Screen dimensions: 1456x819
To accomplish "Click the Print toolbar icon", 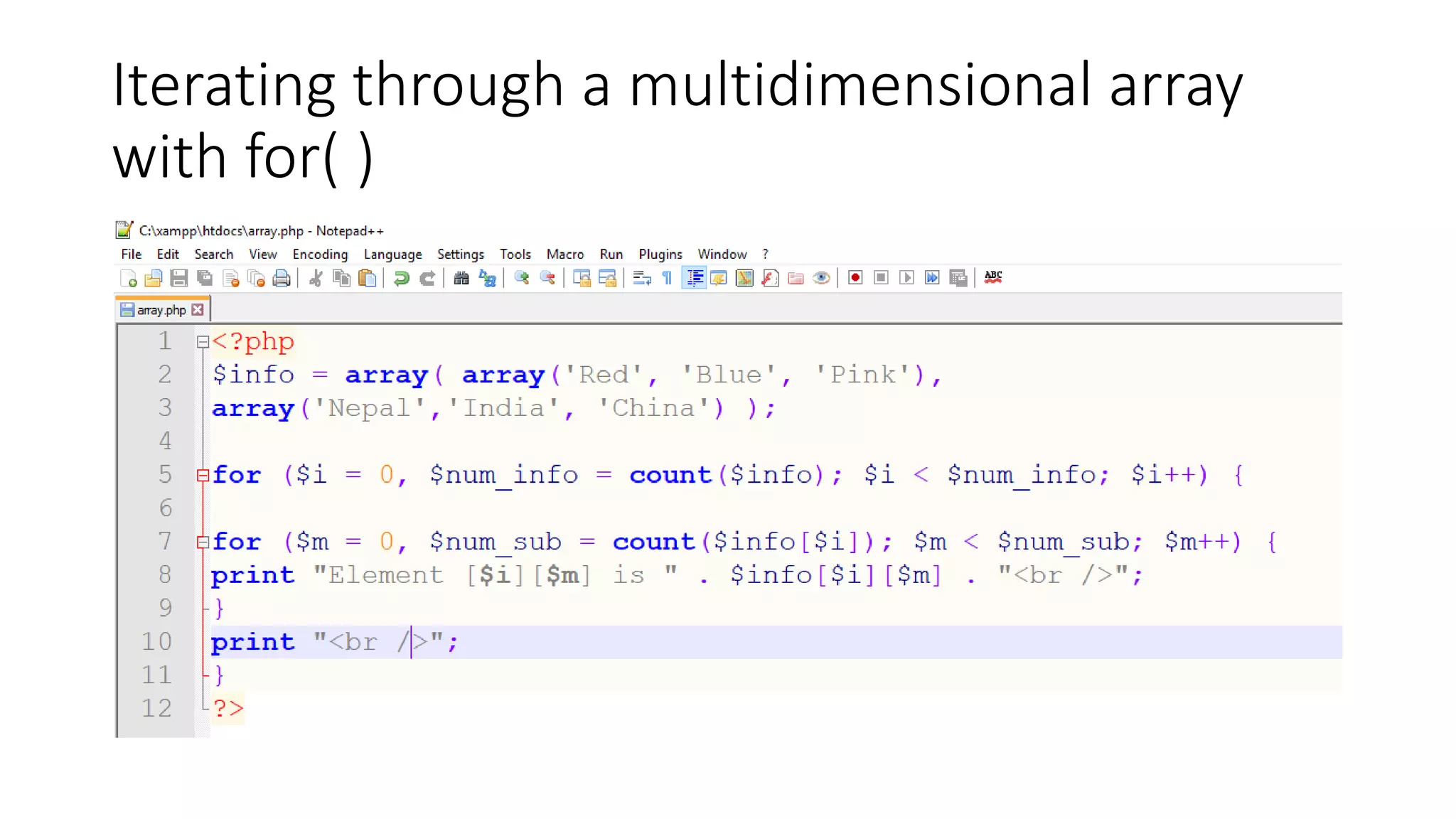I will coord(282,278).
